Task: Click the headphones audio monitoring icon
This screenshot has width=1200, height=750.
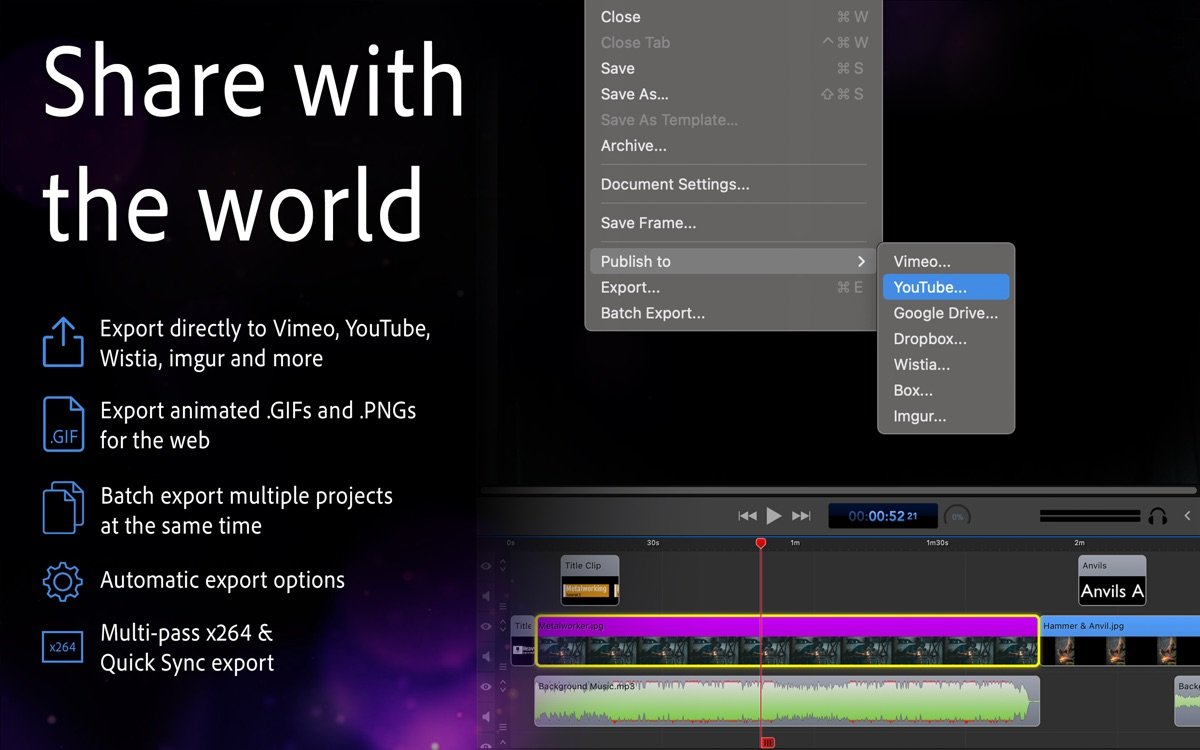Action: (x=1158, y=516)
